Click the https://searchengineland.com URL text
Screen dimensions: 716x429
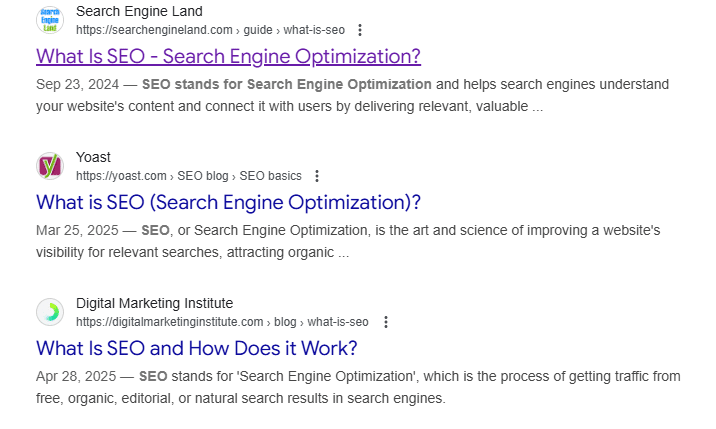[x=154, y=30]
